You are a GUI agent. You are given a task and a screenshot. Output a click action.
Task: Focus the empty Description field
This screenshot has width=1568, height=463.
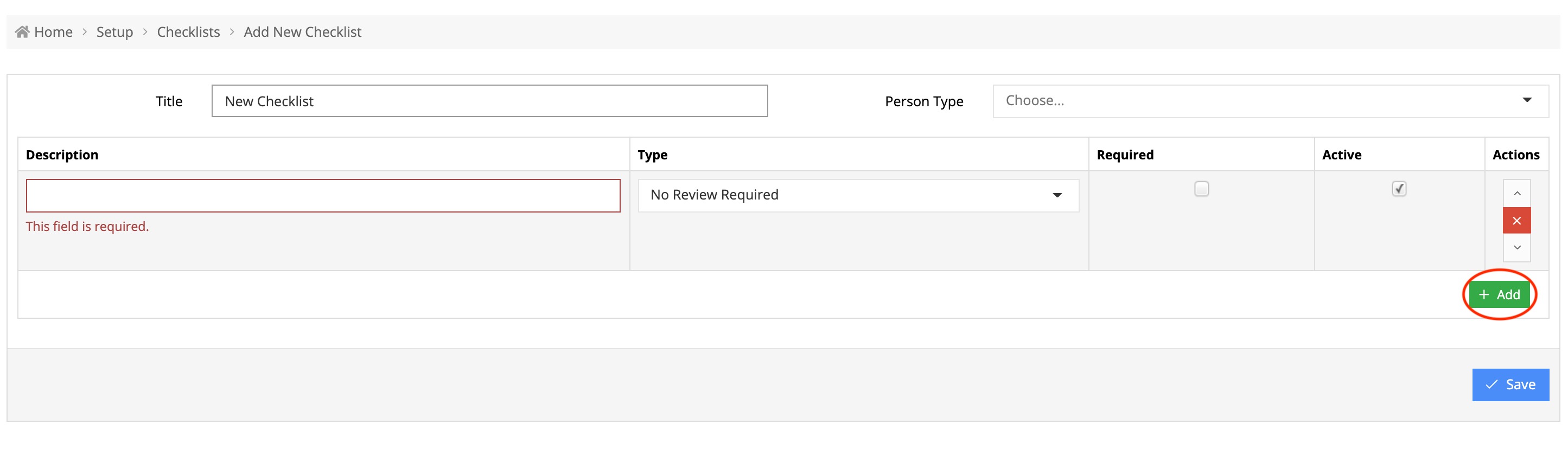coord(323,196)
